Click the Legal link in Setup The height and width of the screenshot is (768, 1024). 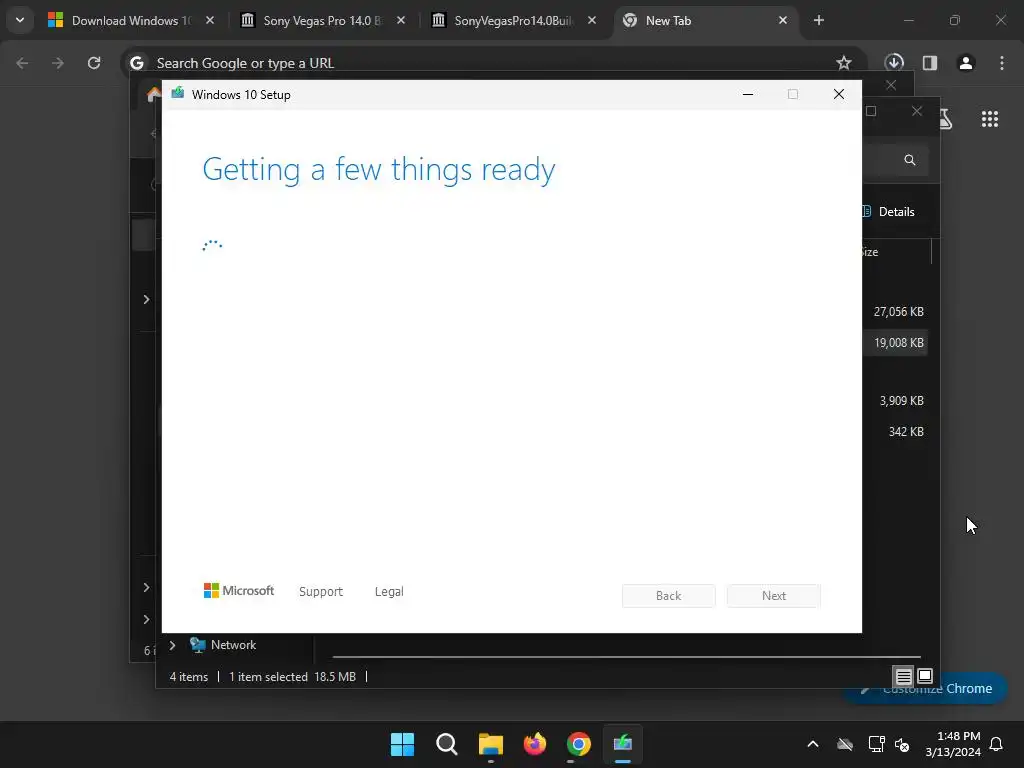389,592
